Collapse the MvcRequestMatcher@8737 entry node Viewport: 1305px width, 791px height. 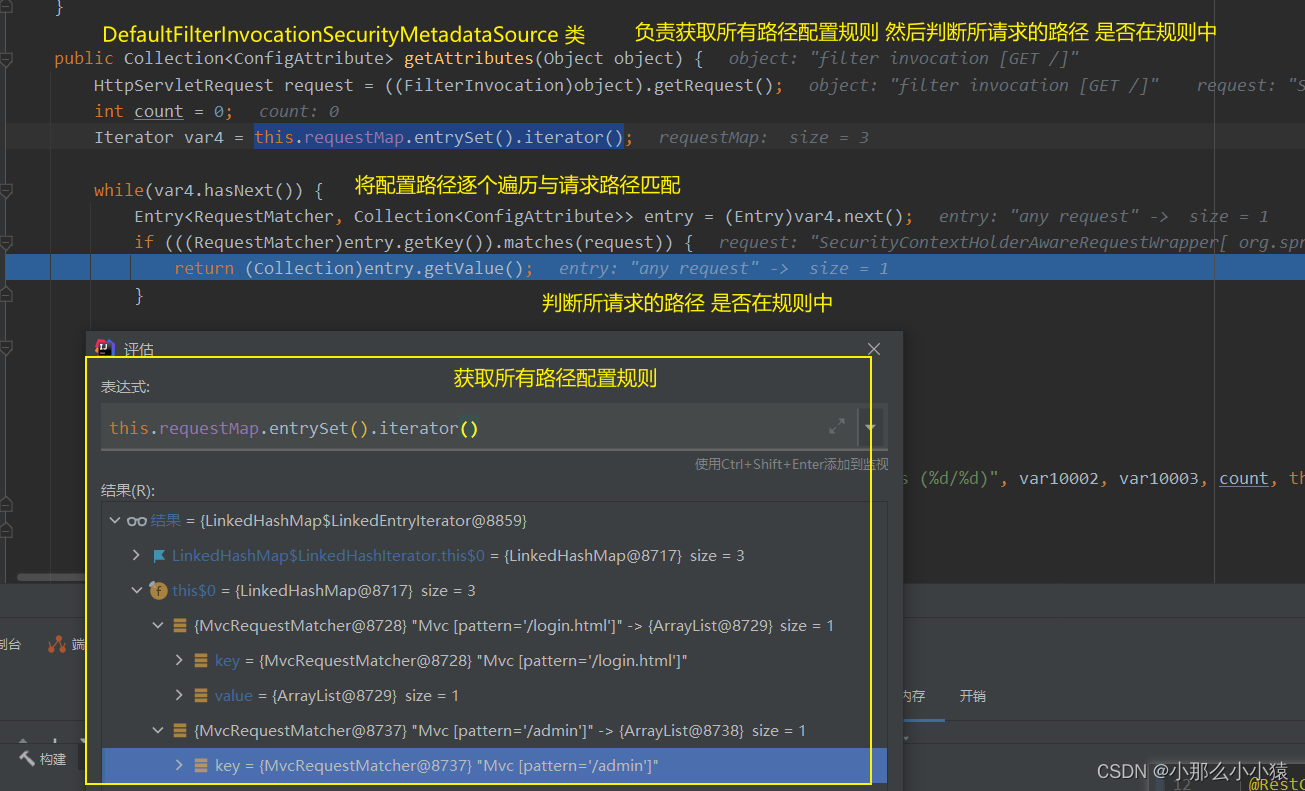158,730
